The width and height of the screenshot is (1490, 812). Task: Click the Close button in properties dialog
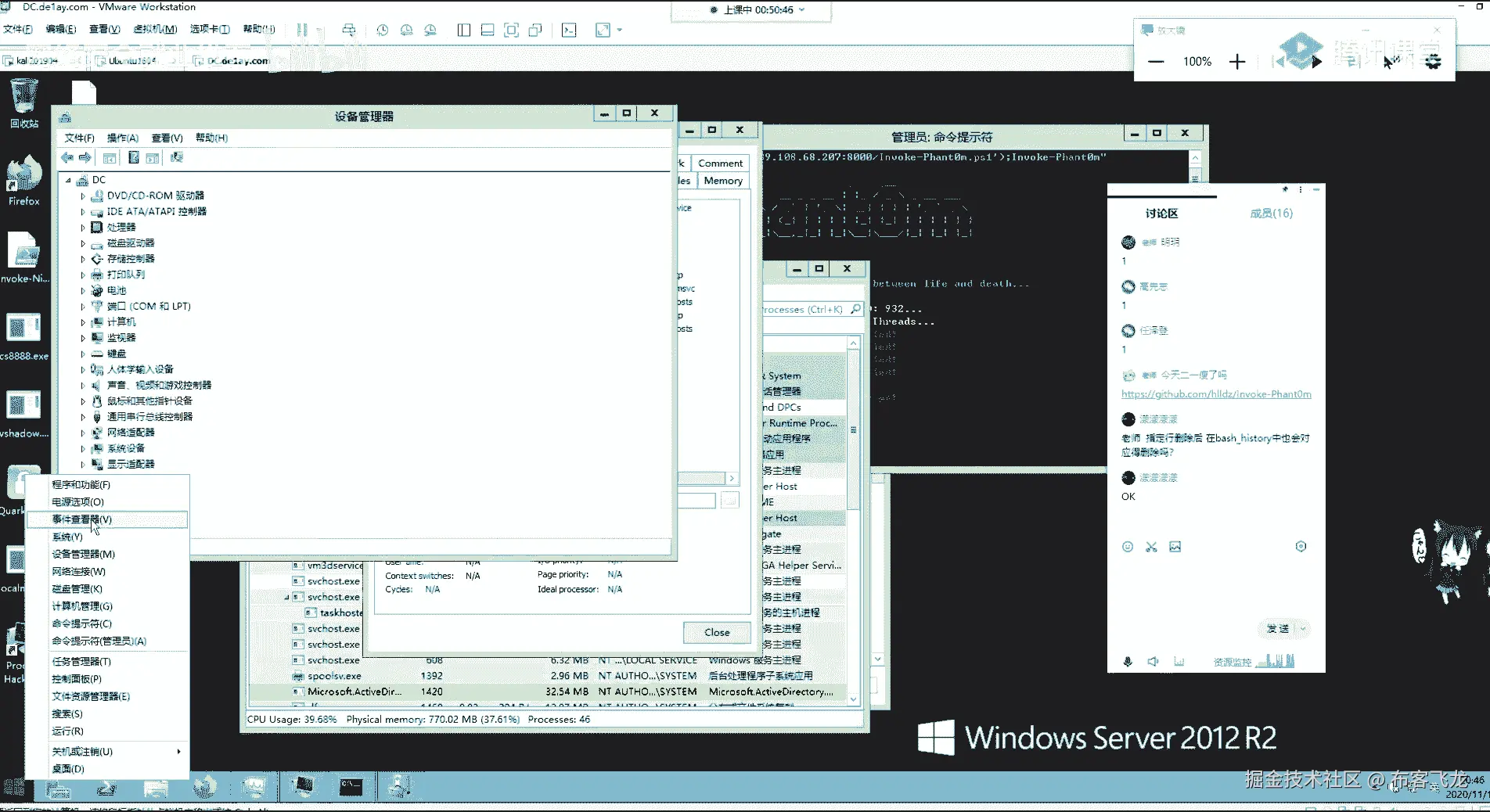click(716, 632)
